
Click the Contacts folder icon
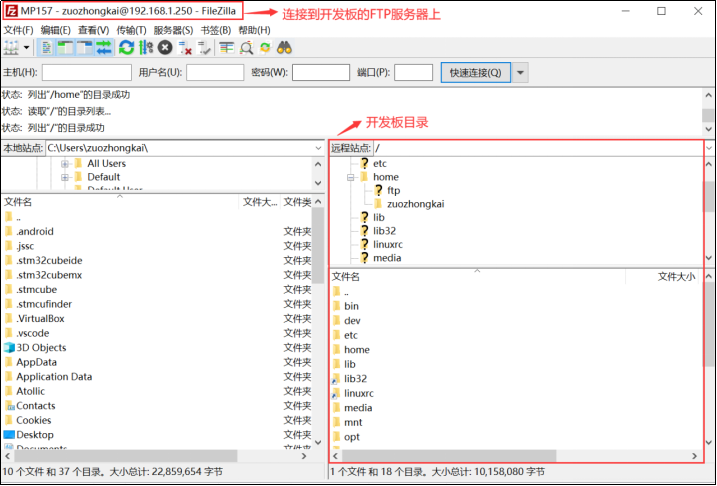click(x=10, y=406)
